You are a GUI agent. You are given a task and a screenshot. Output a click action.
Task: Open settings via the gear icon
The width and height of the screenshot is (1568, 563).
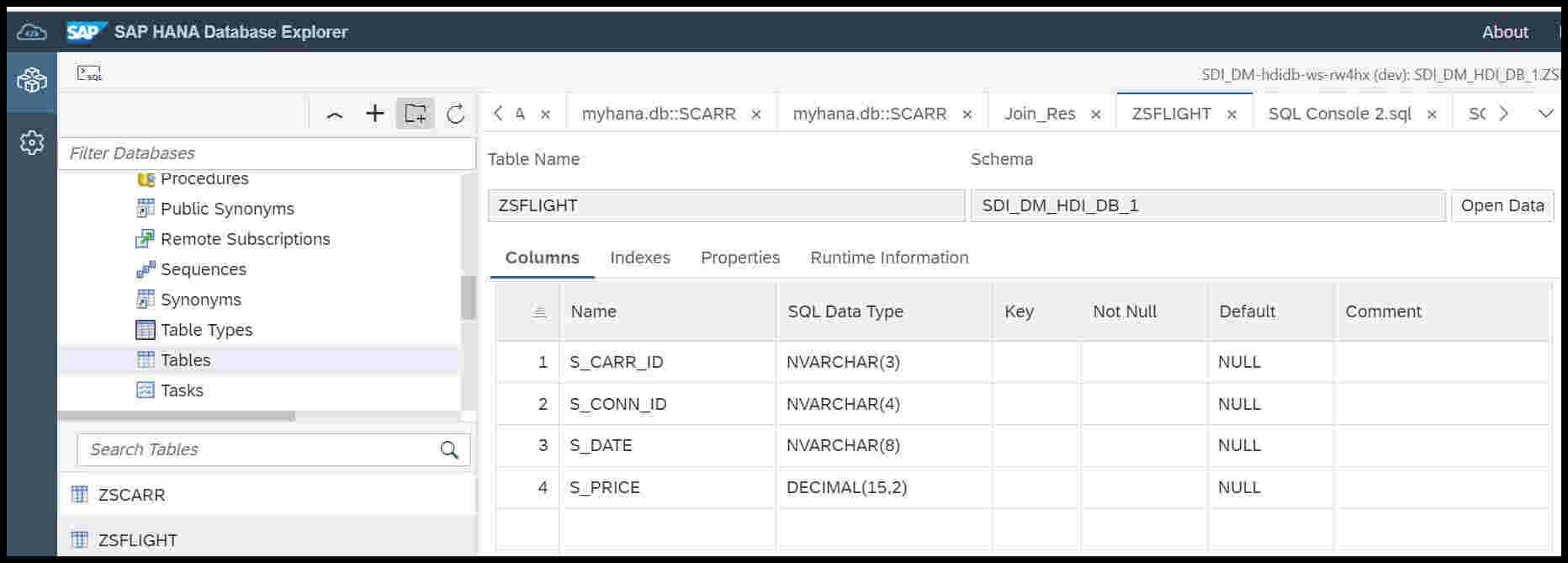click(31, 141)
